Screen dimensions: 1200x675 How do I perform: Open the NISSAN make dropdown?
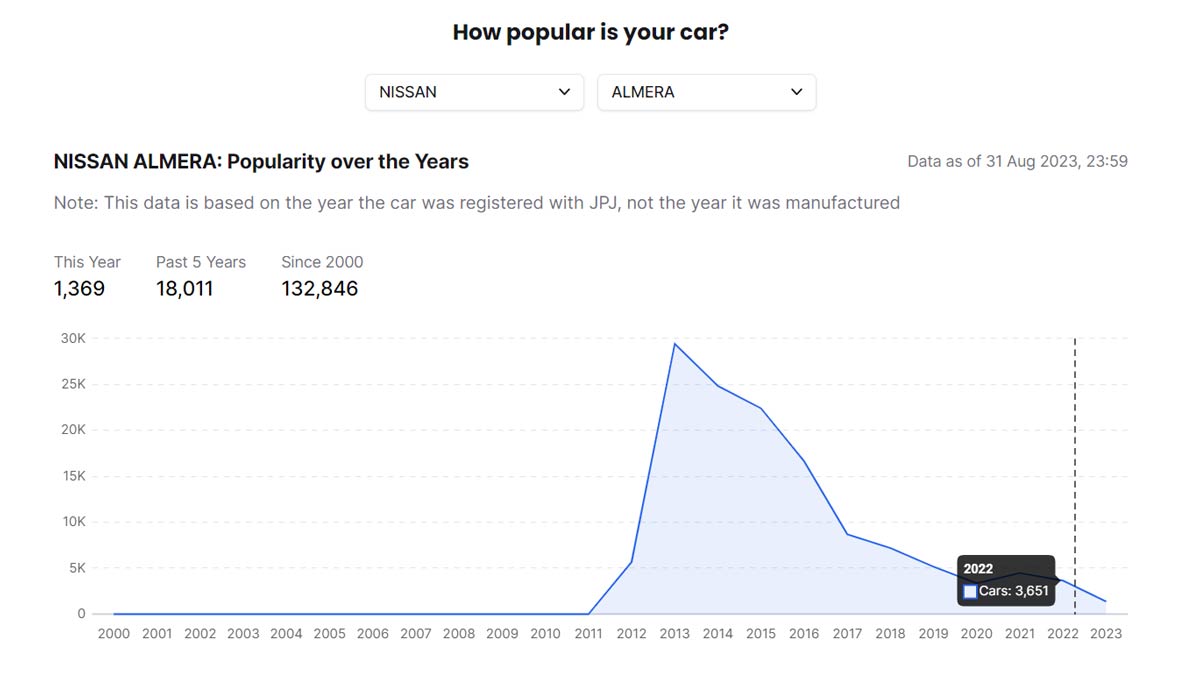[x=473, y=92]
